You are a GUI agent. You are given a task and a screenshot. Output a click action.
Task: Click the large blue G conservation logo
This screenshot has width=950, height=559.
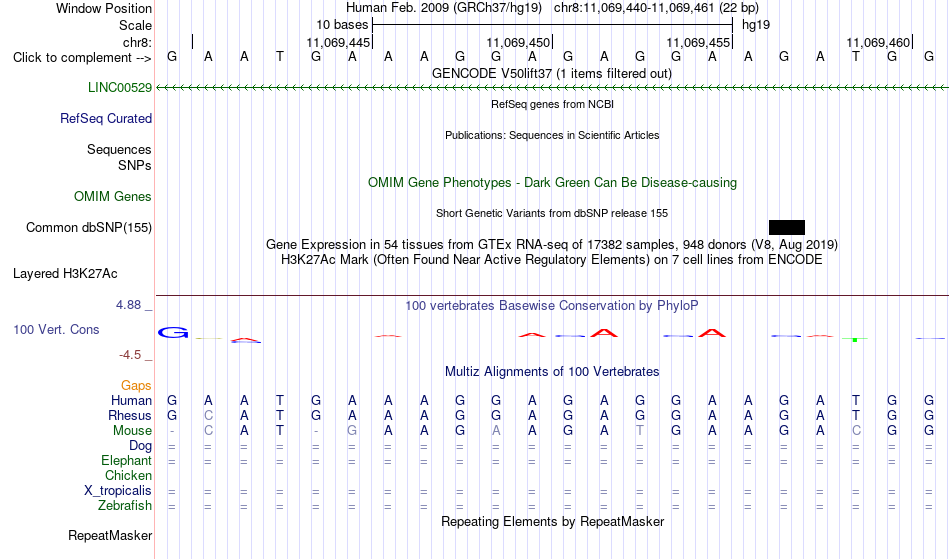[x=173, y=332]
